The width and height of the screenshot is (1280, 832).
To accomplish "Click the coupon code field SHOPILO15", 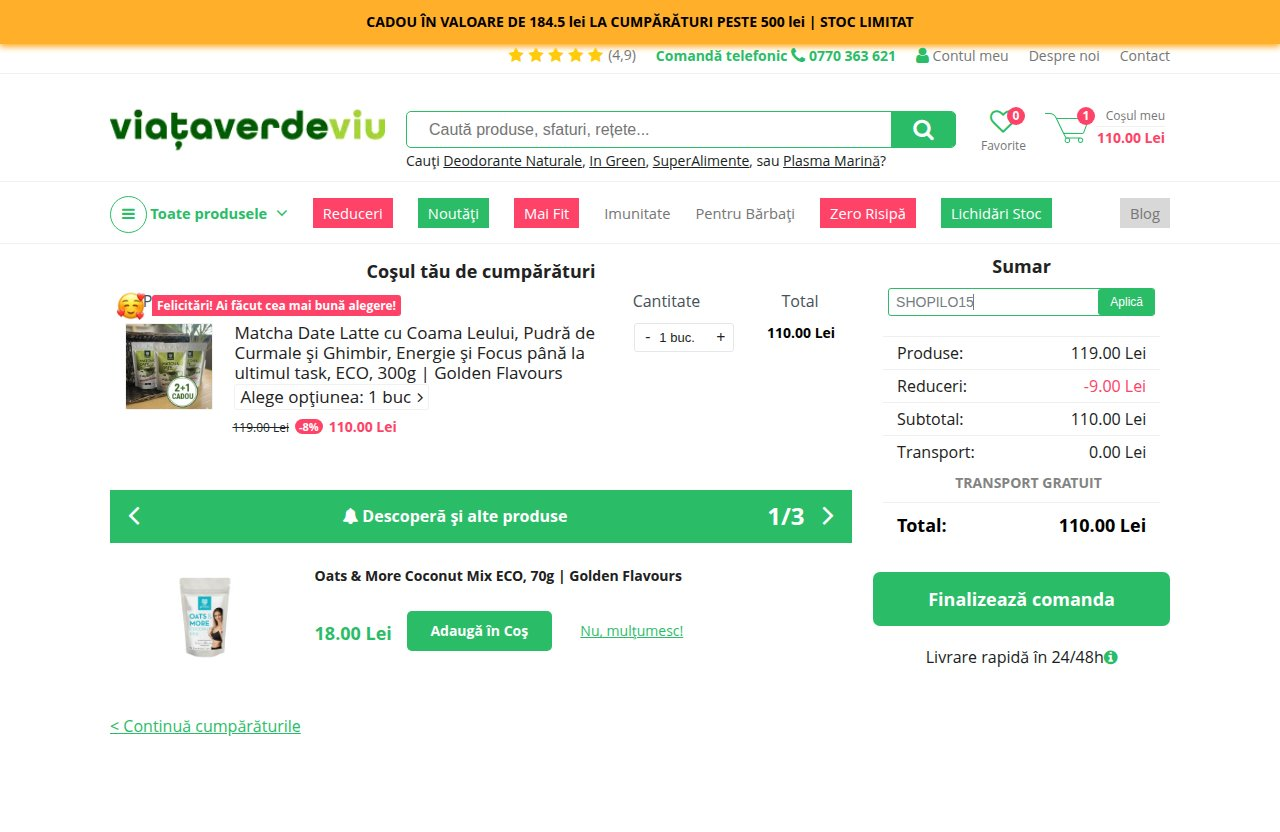I will click(993, 302).
